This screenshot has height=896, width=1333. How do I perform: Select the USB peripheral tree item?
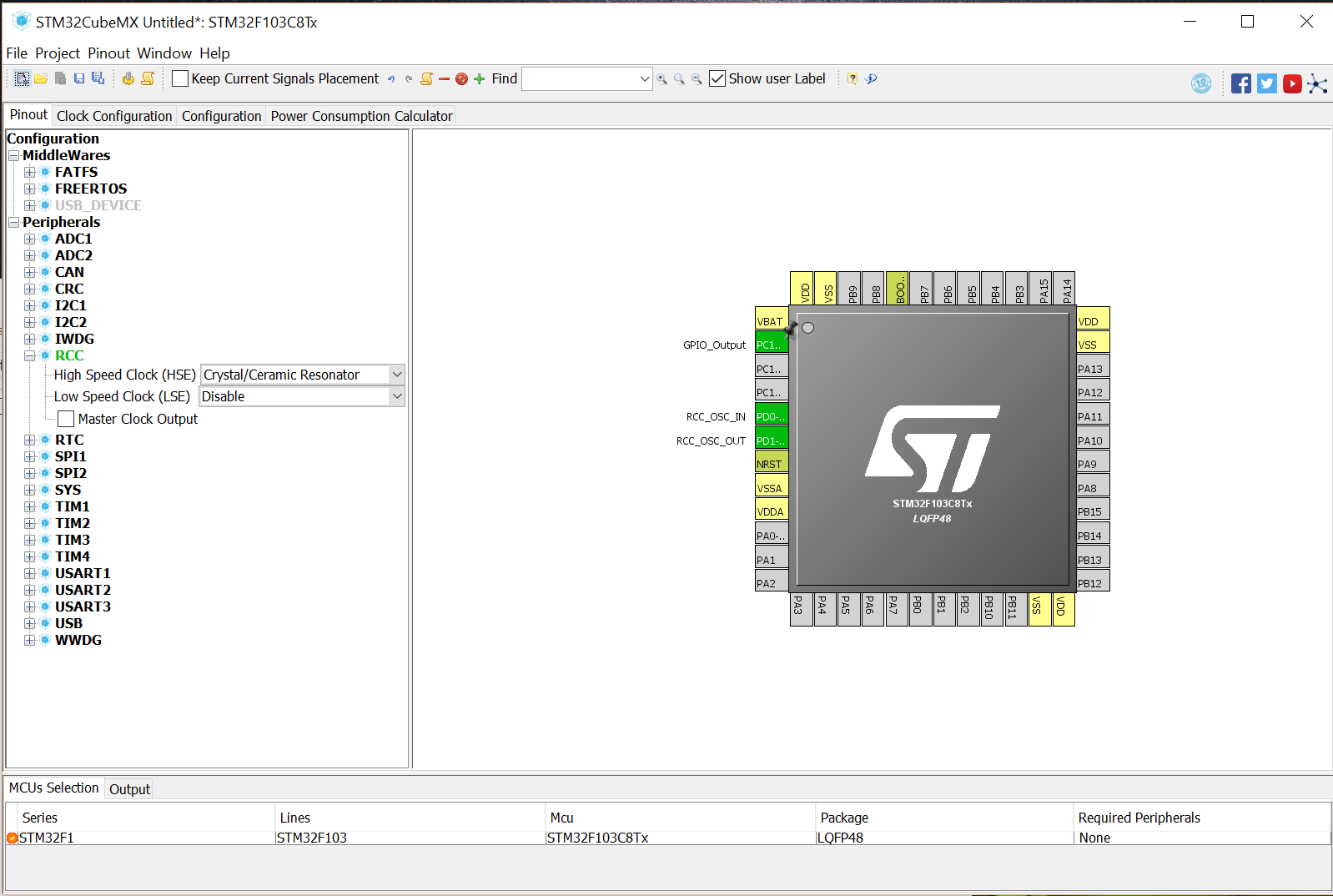coord(68,623)
